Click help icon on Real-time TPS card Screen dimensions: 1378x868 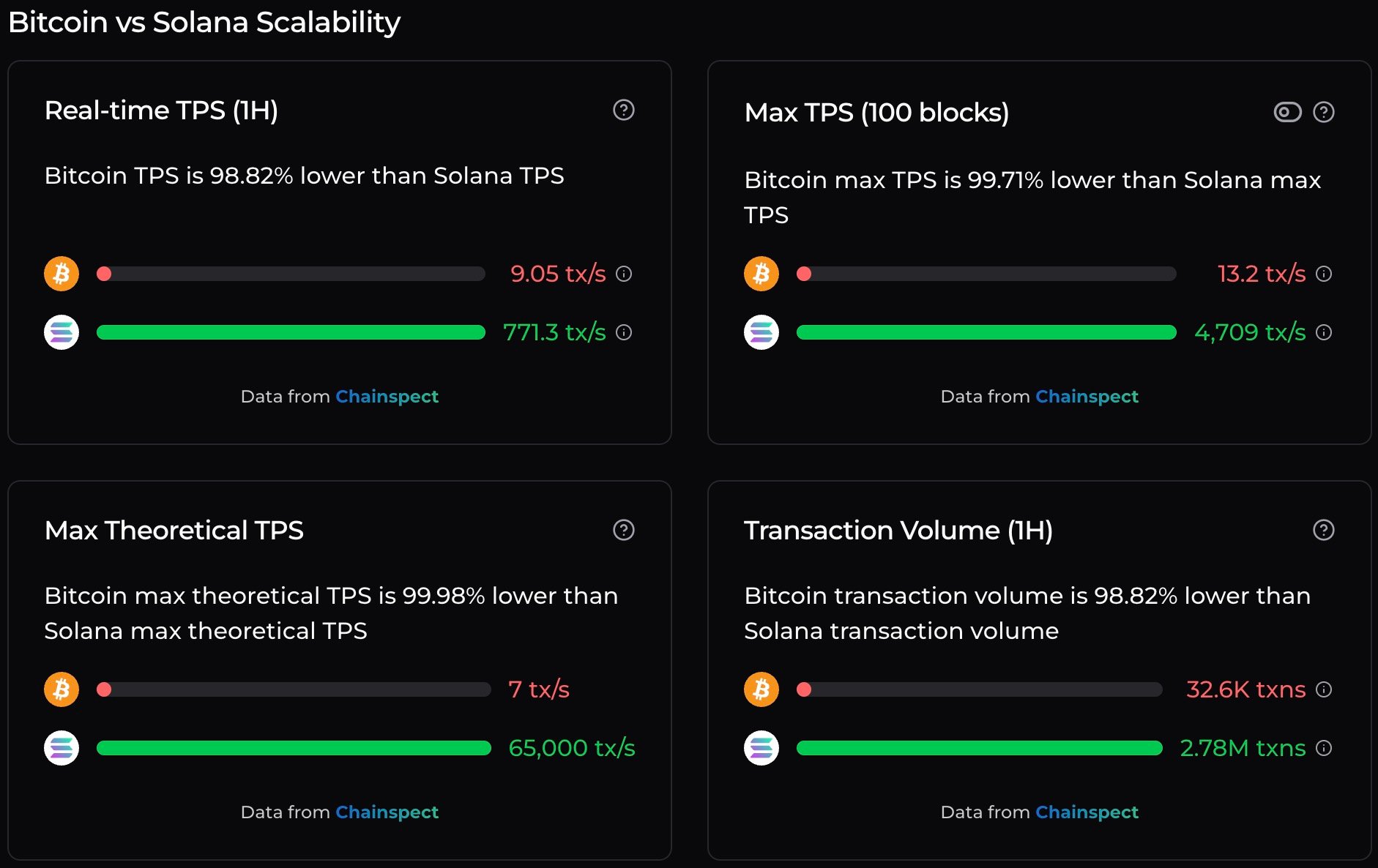click(x=623, y=110)
